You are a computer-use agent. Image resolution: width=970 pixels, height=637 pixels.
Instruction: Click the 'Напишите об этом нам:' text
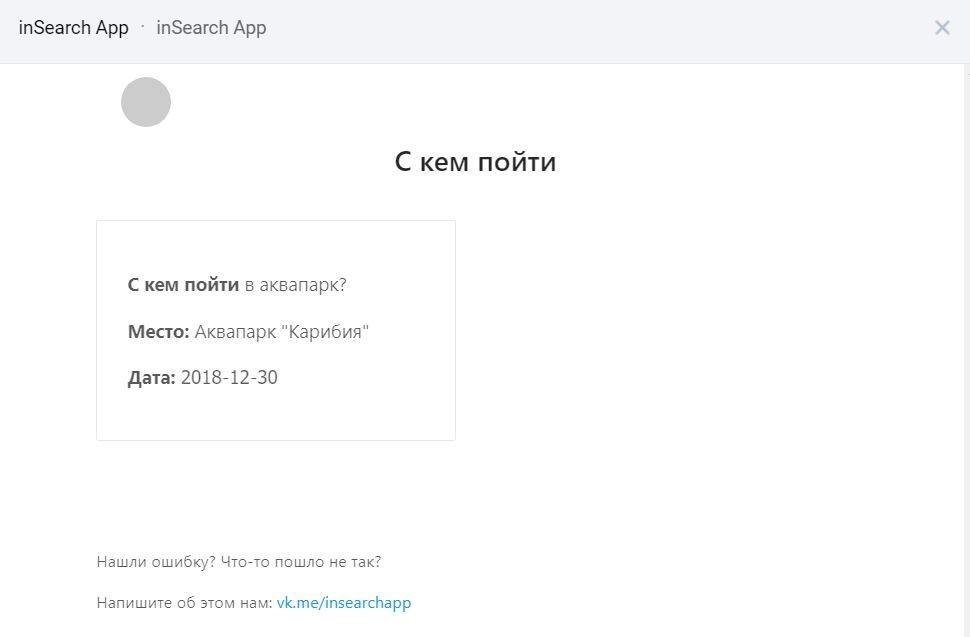(184, 602)
